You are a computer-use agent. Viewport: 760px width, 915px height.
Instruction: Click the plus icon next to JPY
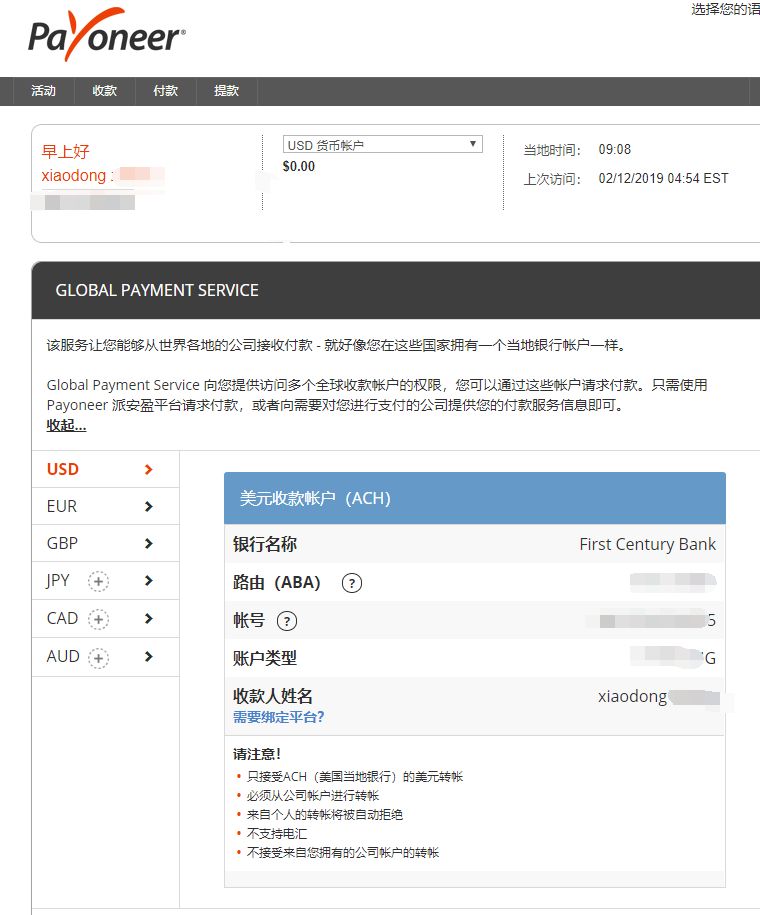[98, 581]
